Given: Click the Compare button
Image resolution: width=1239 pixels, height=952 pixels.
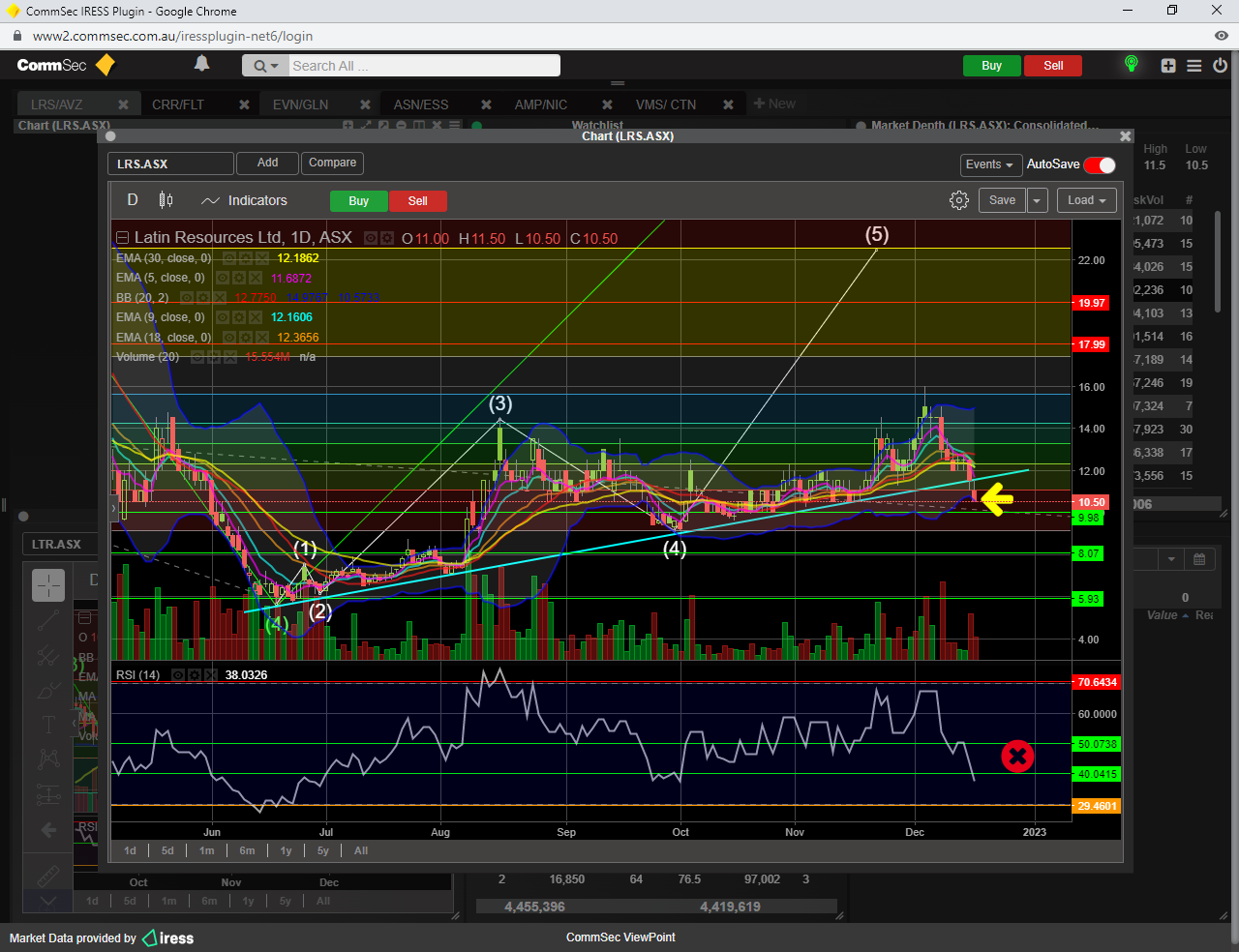Looking at the screenshot, I should tap(332, 163).
